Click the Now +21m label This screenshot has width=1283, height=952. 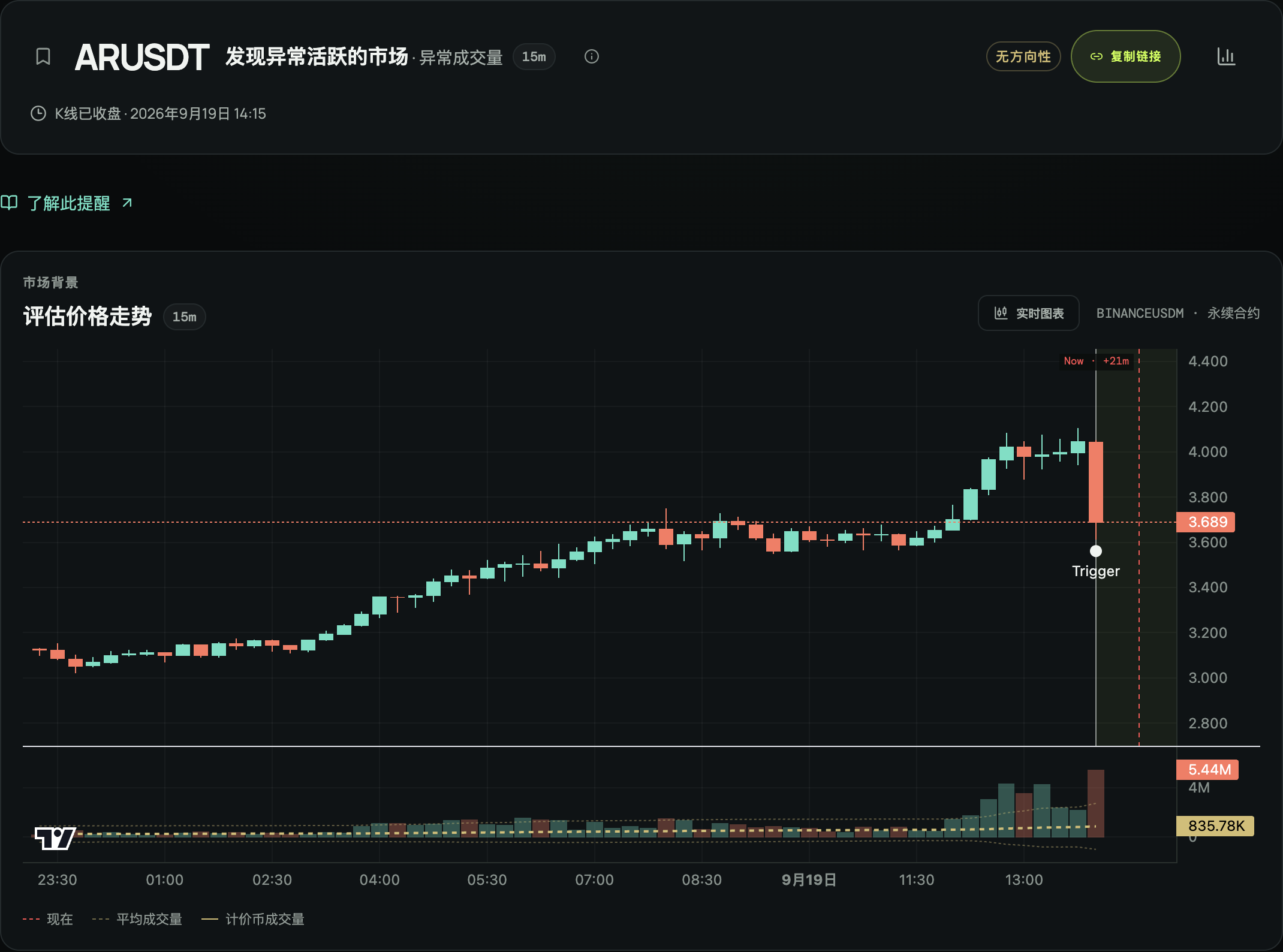(x=1097, y=361)
